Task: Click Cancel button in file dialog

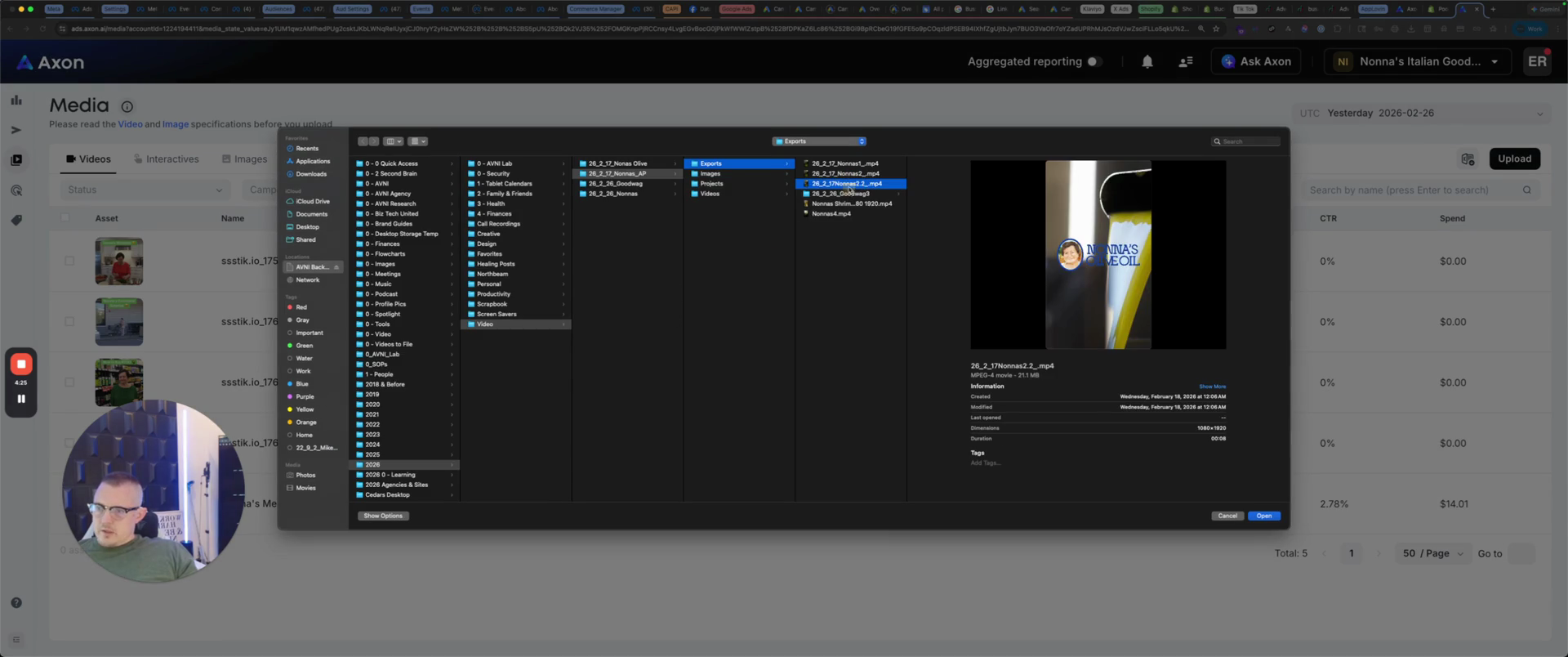Action: (1227, 516)
